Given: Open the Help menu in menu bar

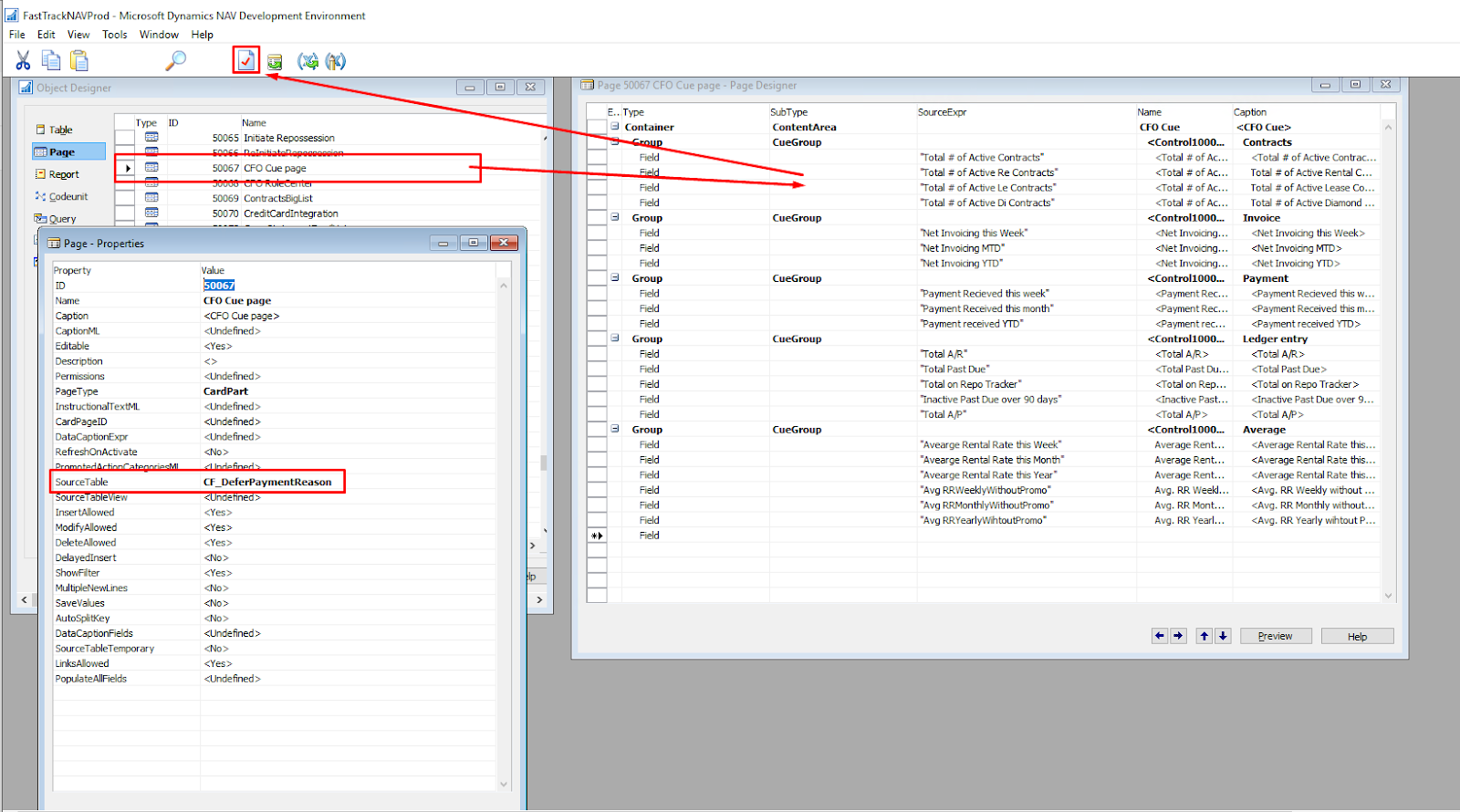Looking at the screenshot, I should [203, 35].
